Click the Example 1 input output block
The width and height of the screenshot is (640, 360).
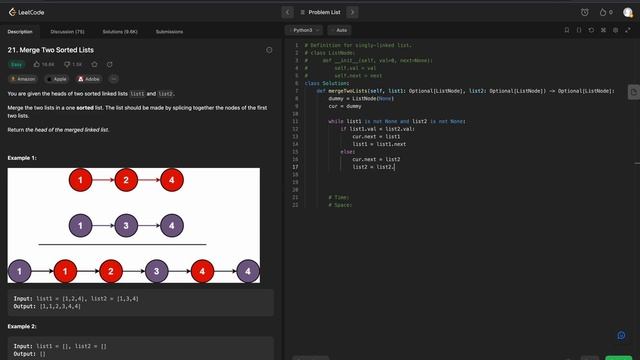[140, 302]
